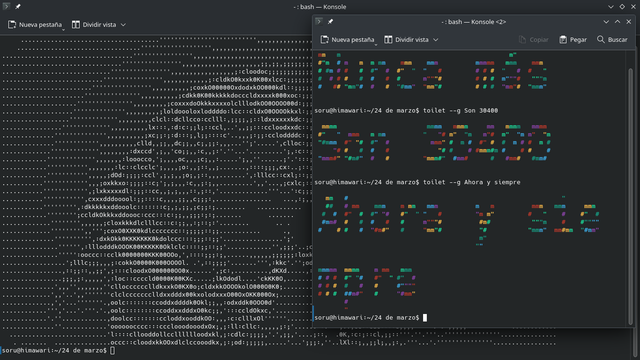Viewport: 640px width, 360px height.
Task: Click the Nueva pestaña tab icon in Konsole <2>
Action: [x=324, y=40]
